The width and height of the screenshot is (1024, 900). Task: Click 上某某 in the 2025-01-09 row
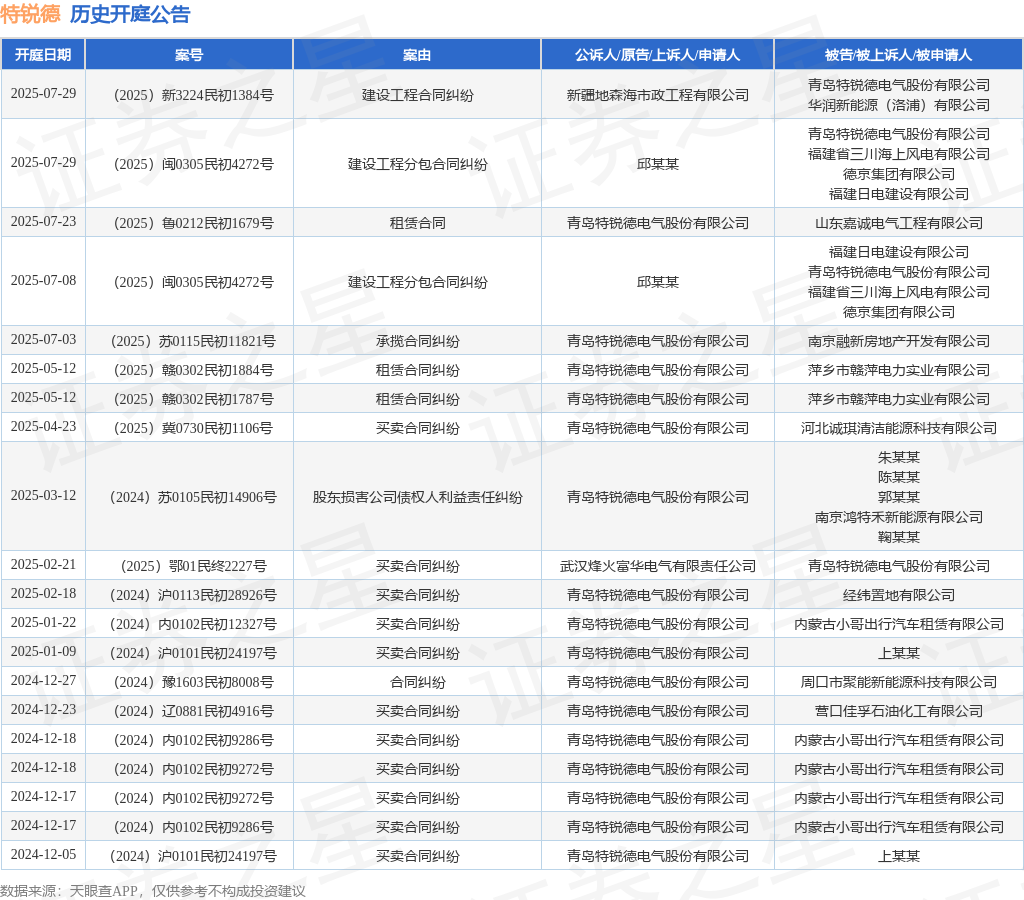point(899,653)
